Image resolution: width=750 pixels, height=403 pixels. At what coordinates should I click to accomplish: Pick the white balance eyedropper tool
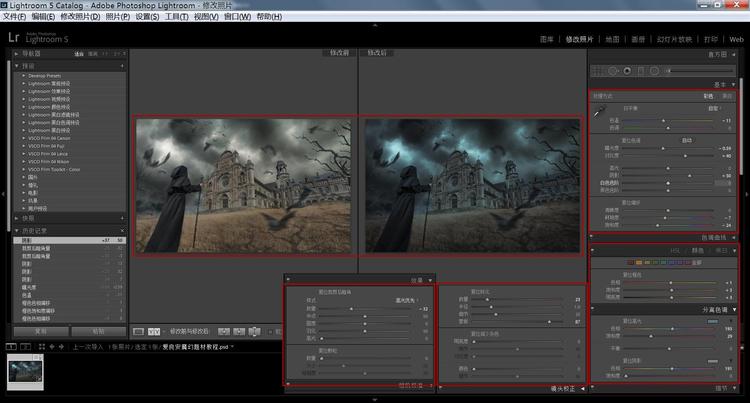click(x=598, y=113)
